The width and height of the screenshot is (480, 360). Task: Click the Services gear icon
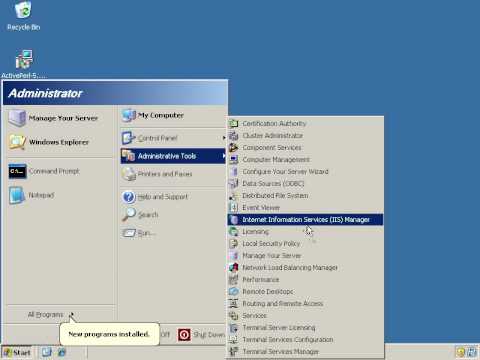(234, 315)
